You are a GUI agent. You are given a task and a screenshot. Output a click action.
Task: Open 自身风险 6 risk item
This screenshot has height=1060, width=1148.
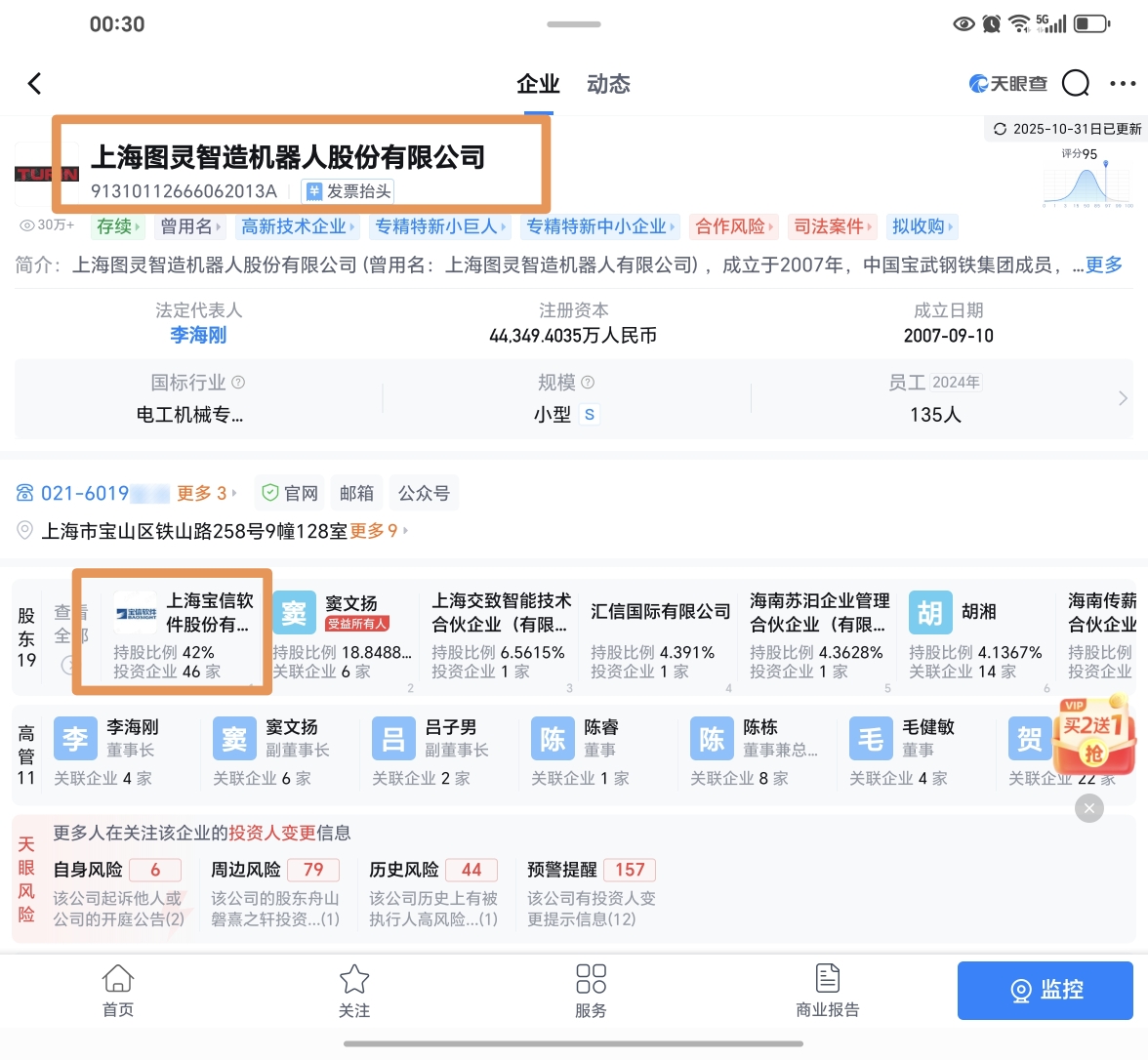[x=119, y=894]
